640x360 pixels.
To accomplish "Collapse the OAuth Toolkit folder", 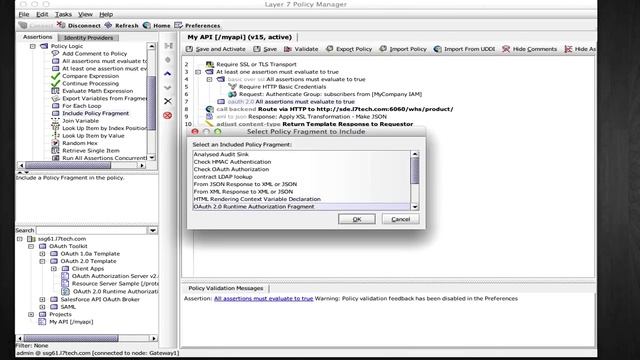I will point(31,246).
